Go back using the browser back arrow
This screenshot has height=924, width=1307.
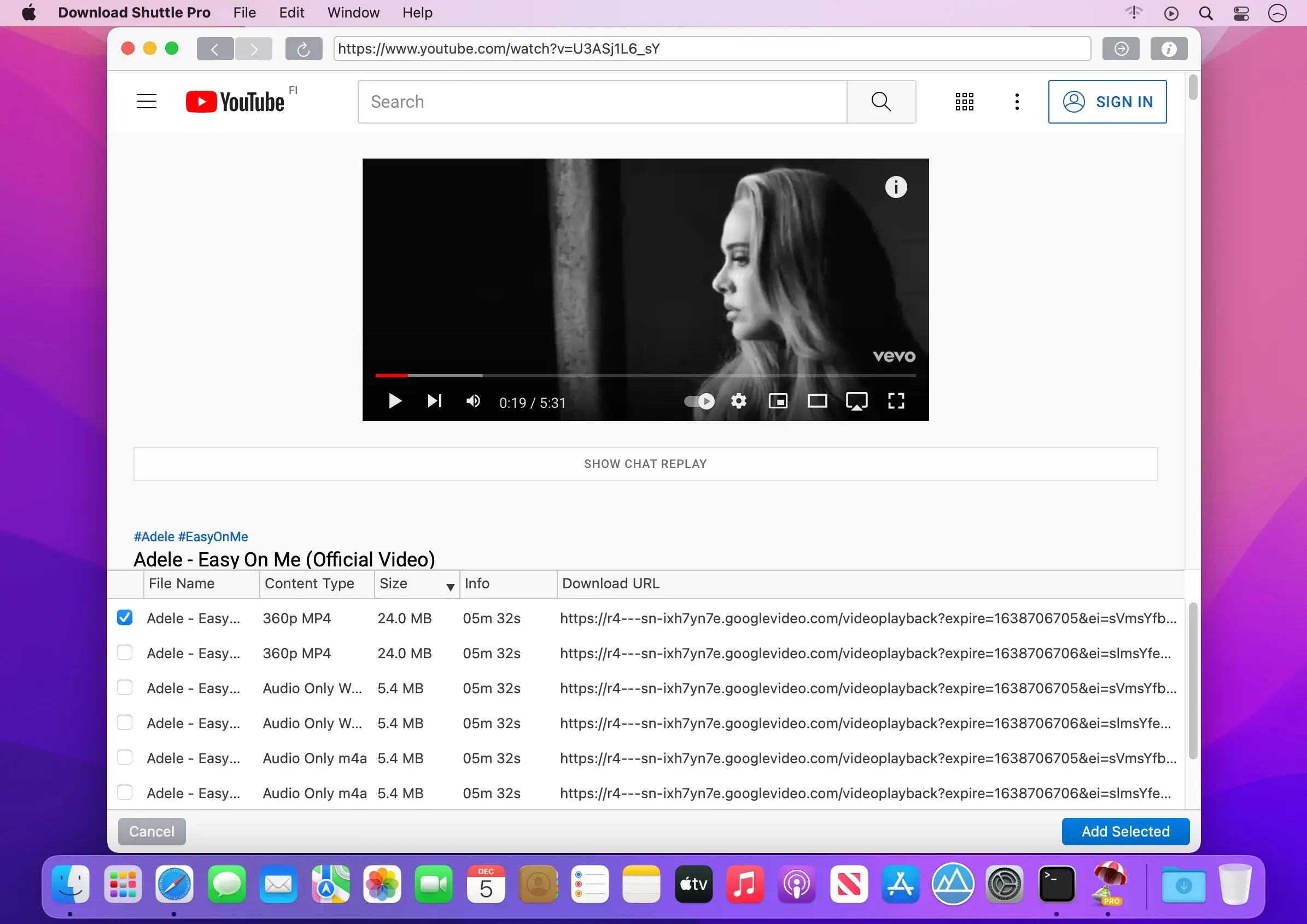coord(214,49)
